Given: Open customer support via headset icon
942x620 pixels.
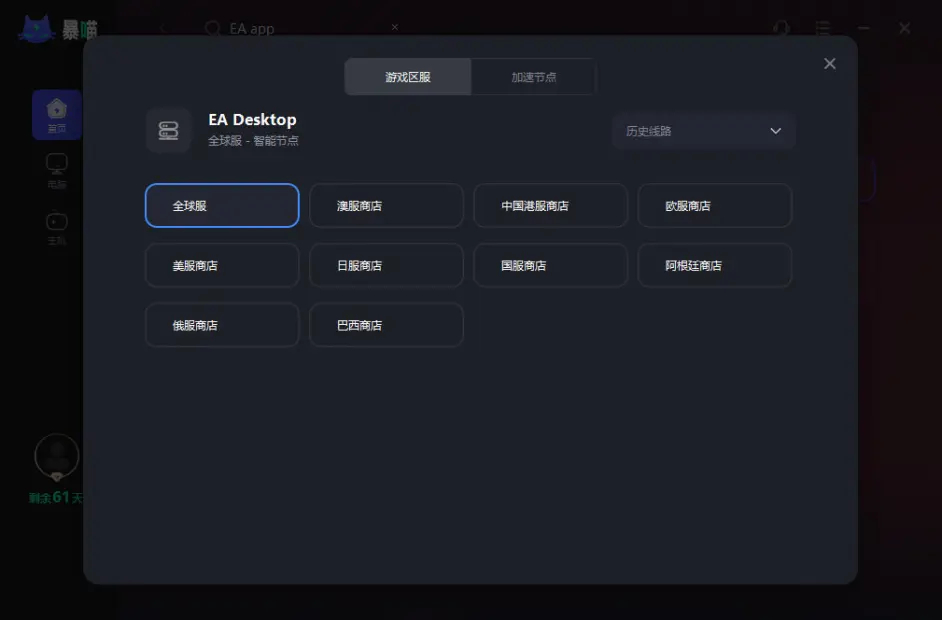Looking at the screenshot, I should (x=781, y=28).
